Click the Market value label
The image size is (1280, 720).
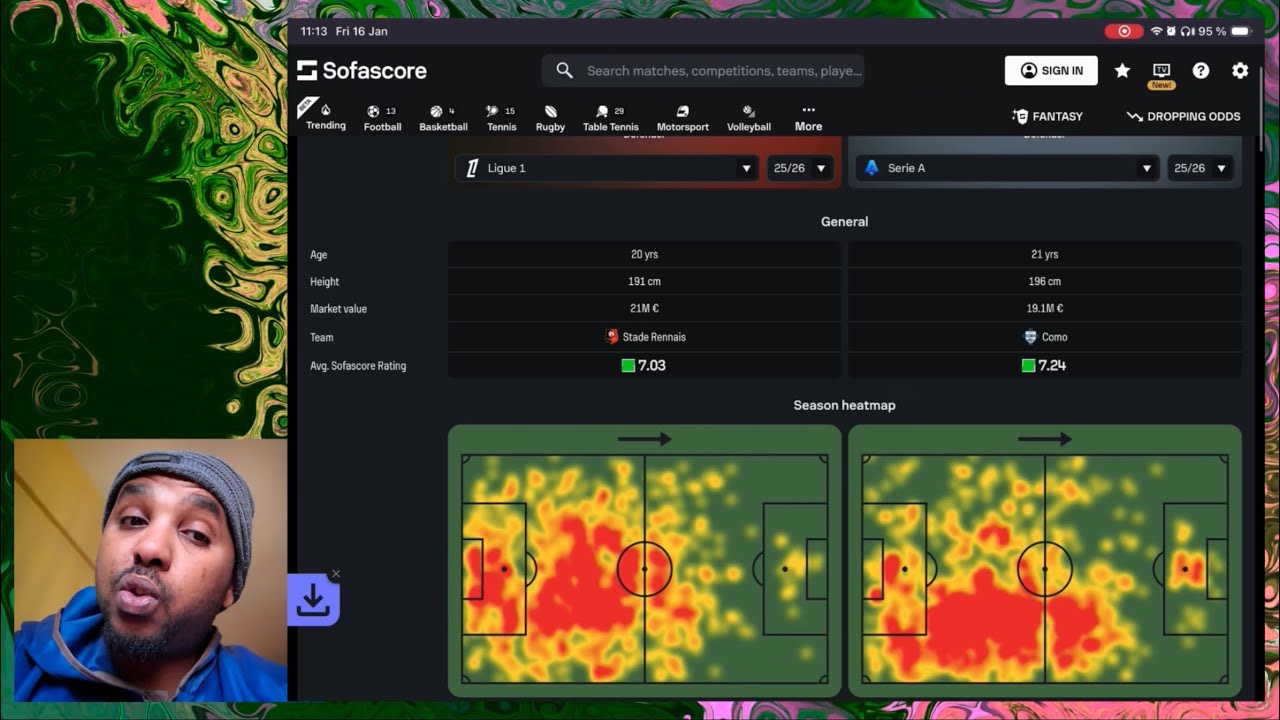(338, 309)
